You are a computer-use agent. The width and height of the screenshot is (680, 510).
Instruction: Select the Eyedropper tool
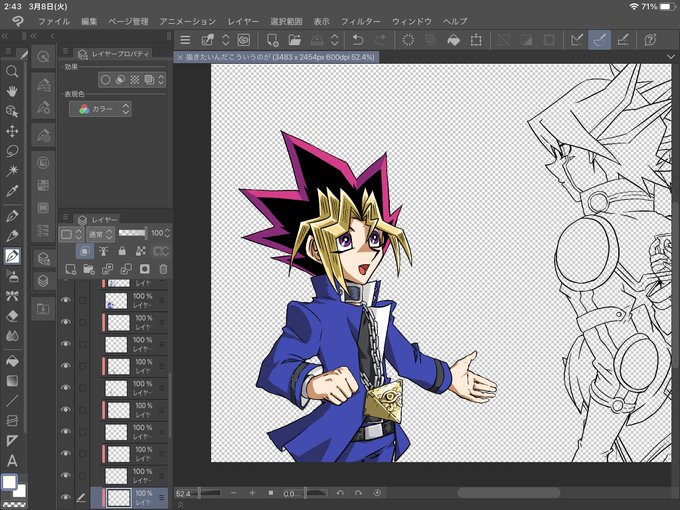(12, 191)
